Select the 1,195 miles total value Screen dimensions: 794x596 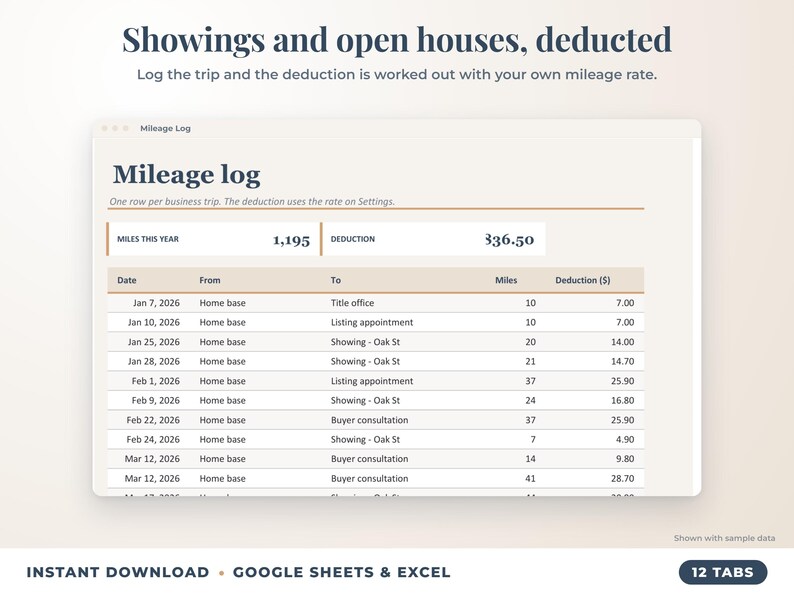pyautogui.click(x=291, y=240)
